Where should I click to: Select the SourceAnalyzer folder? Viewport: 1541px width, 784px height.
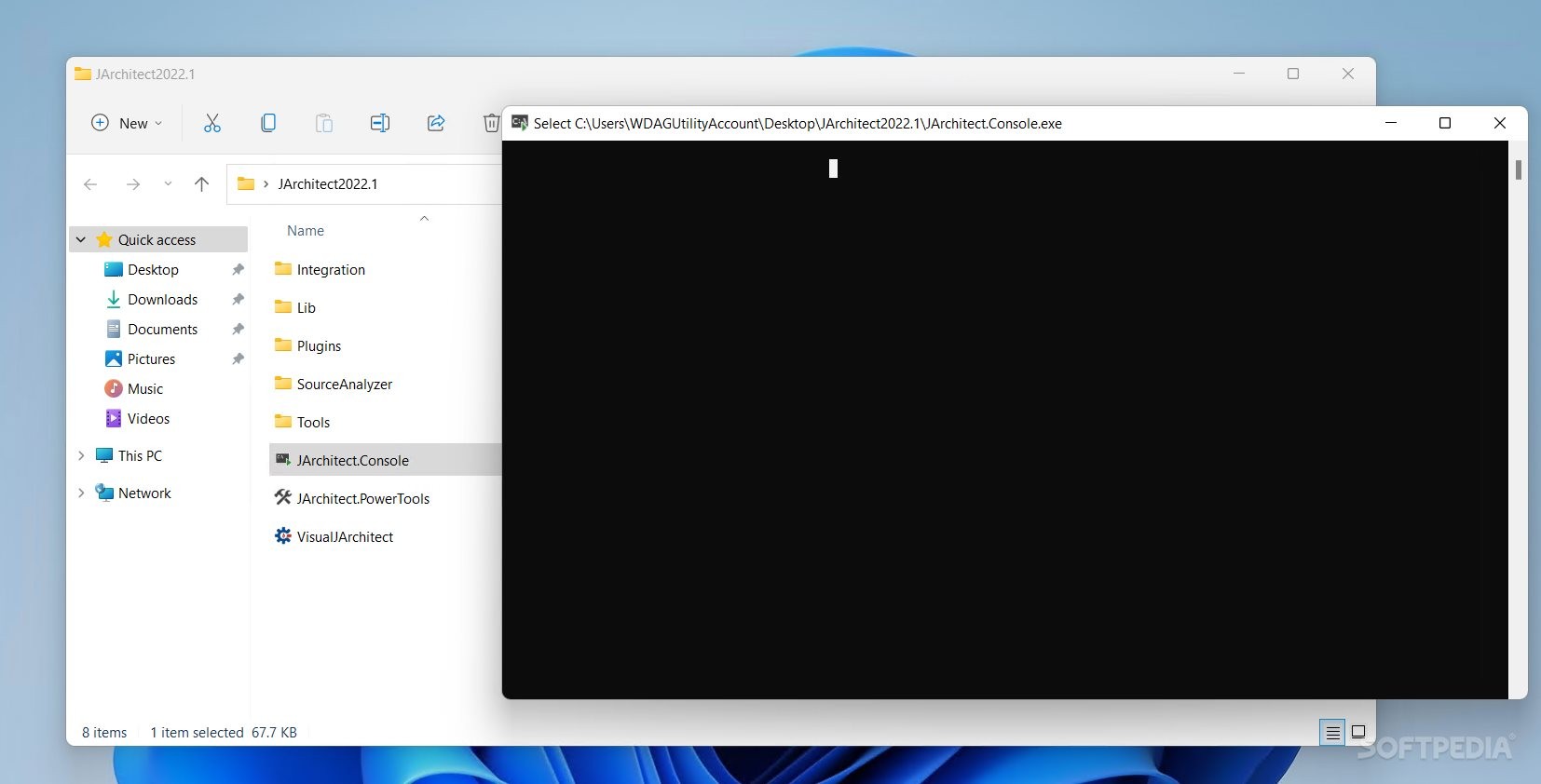[x=345, y=384]
